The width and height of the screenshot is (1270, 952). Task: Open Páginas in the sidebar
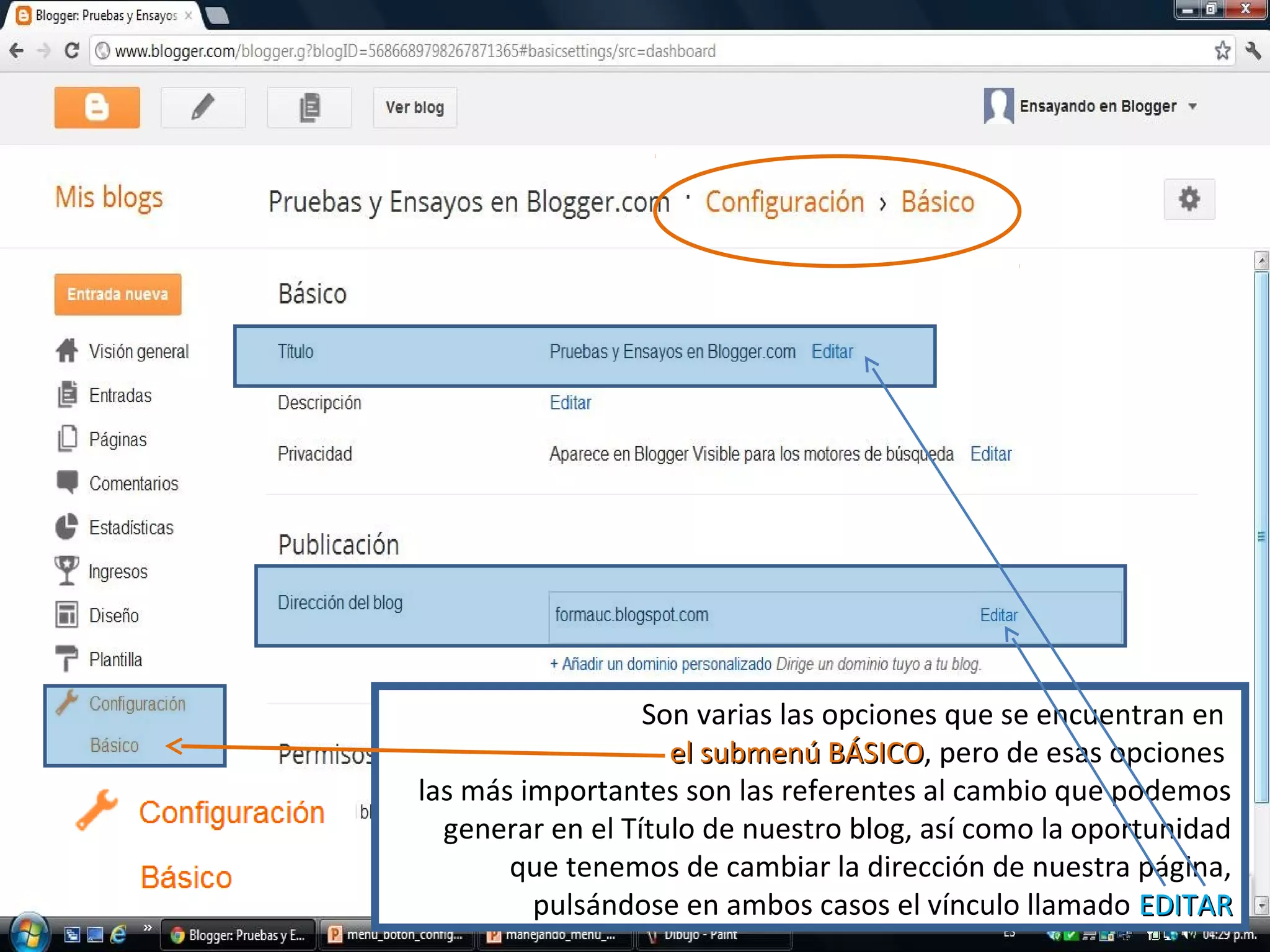118,439
